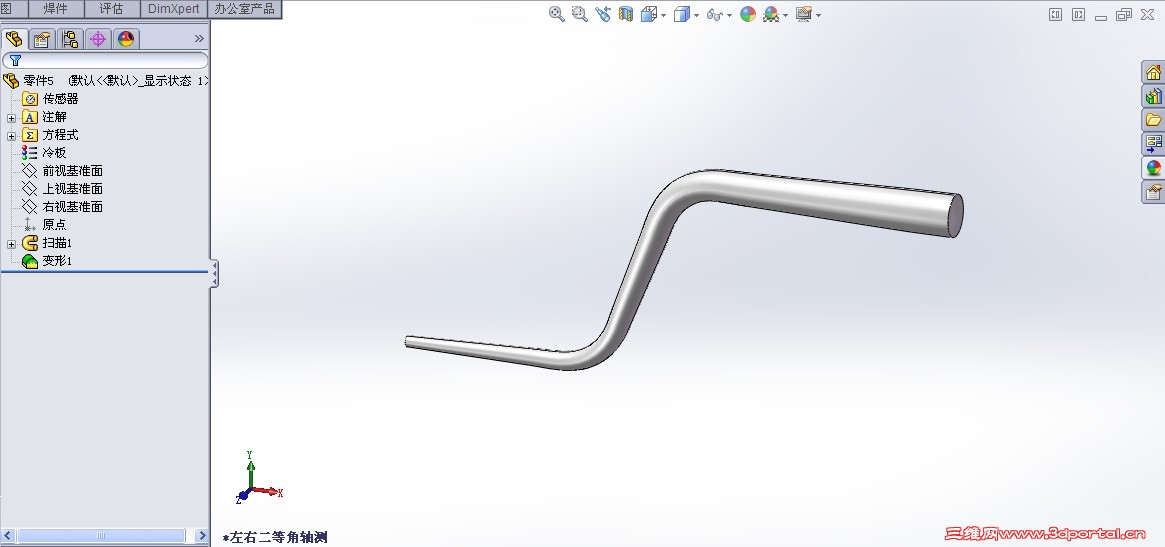1165x547 pixels.
Task: Expand the 方程式 equations node
Action: [x=11, y=136]
